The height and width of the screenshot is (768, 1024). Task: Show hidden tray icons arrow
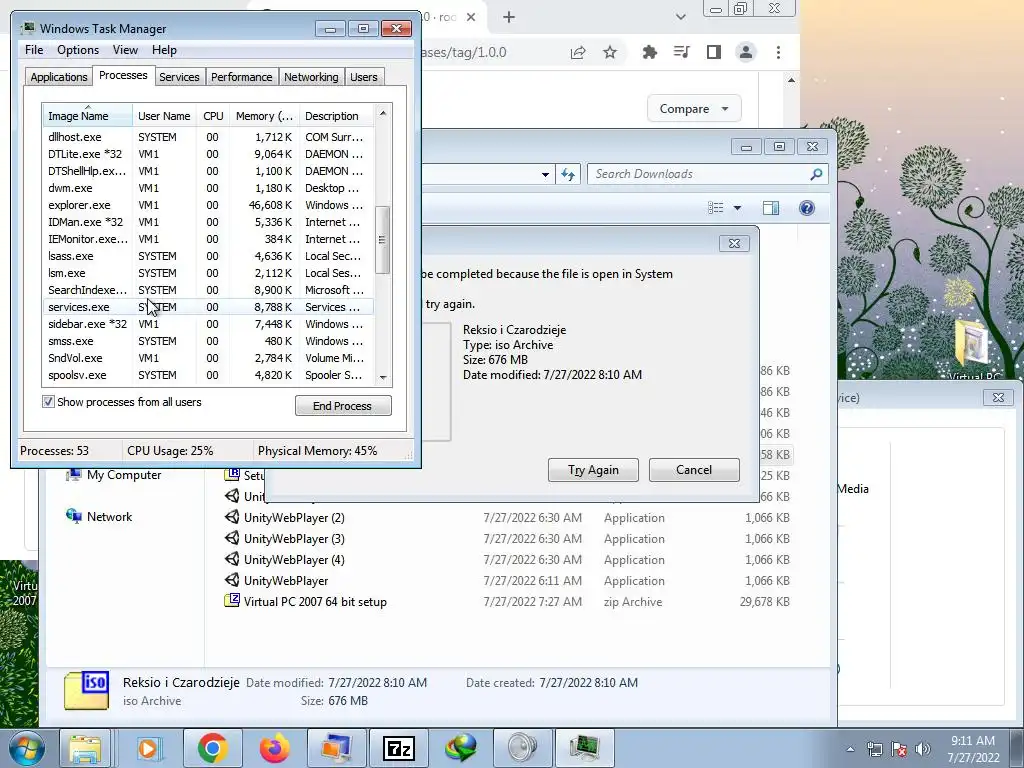[x=850, y=749]
